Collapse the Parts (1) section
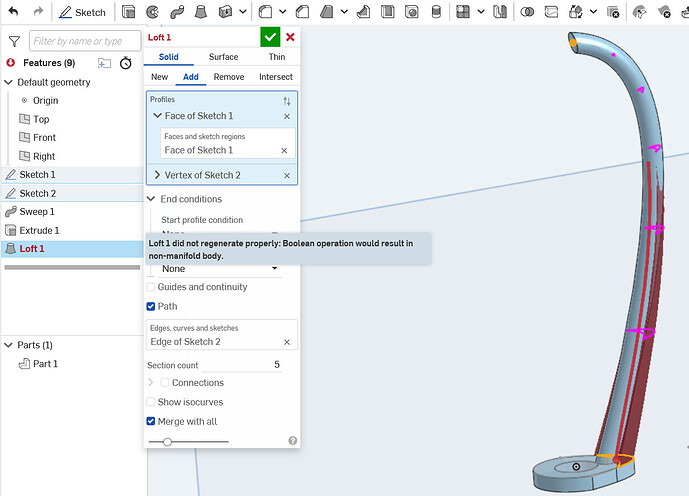The image size is (689, 496). click(x=8, y=345)
